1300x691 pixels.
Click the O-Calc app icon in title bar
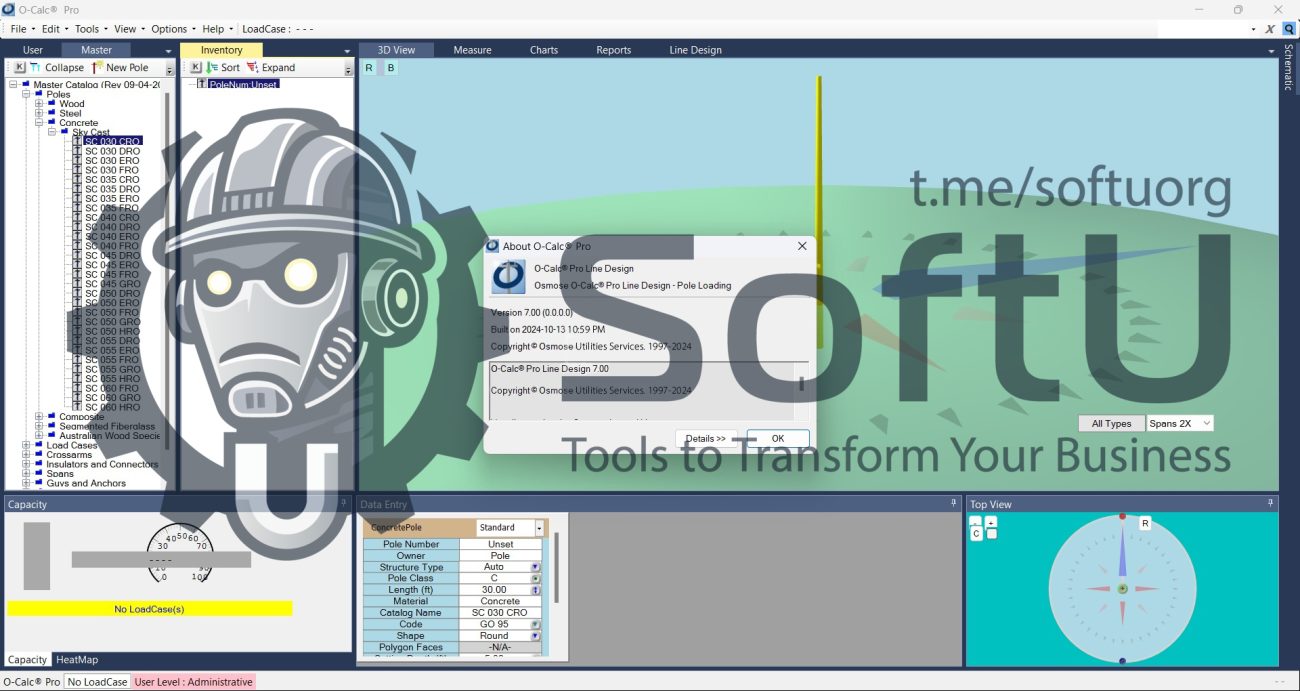[9, 9]
